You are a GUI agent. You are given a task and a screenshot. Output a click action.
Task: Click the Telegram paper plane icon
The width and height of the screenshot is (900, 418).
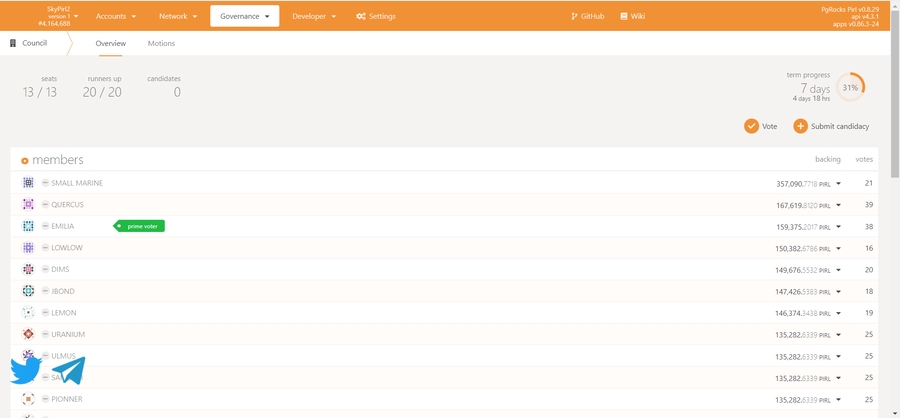(x=69, y=370)
